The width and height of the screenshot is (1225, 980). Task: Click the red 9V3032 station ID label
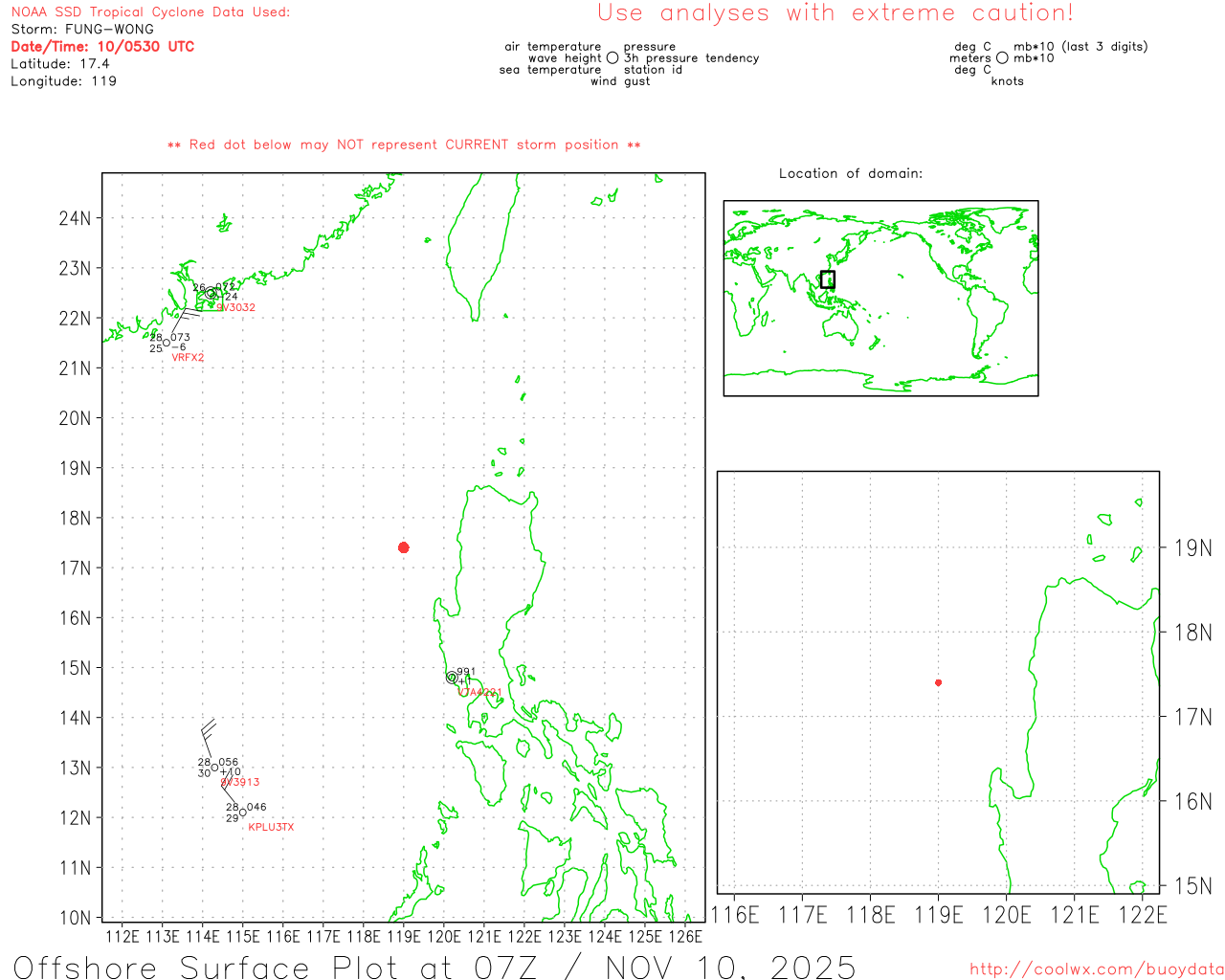(236, 307)
